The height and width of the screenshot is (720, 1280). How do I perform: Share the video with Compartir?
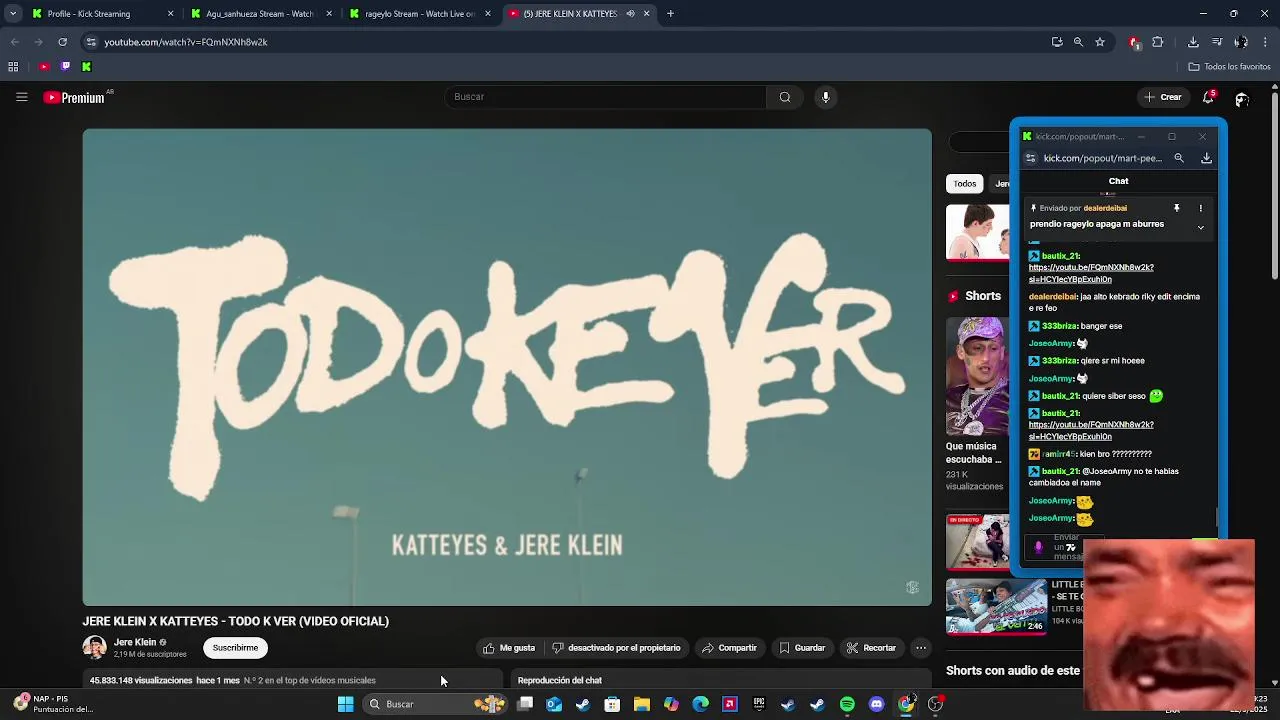pos(729,648)
